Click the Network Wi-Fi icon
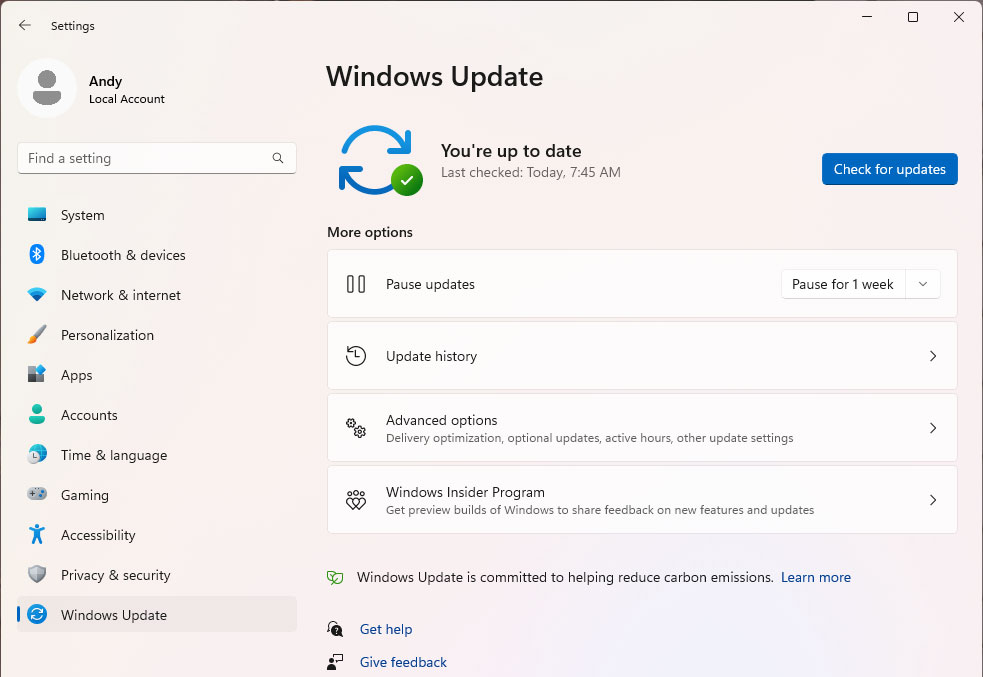 [x=37, y=294]
